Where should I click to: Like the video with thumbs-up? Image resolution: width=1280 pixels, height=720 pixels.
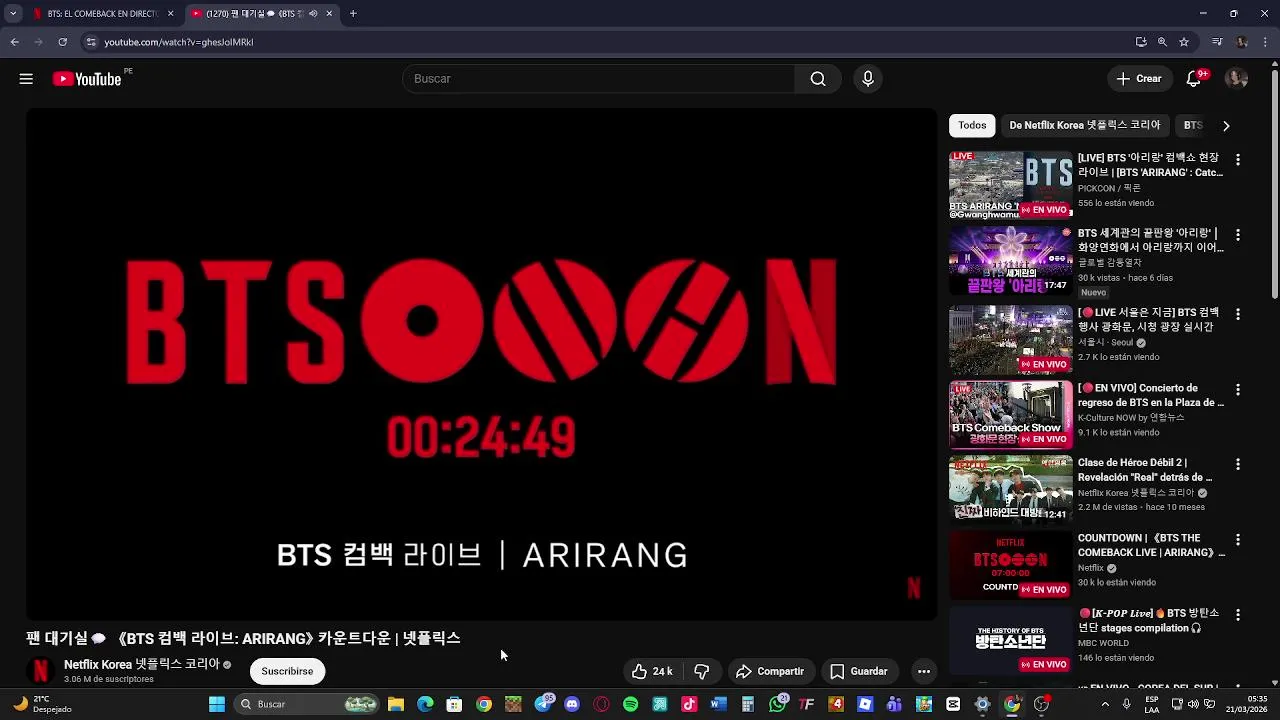click(x=652, y=671)
